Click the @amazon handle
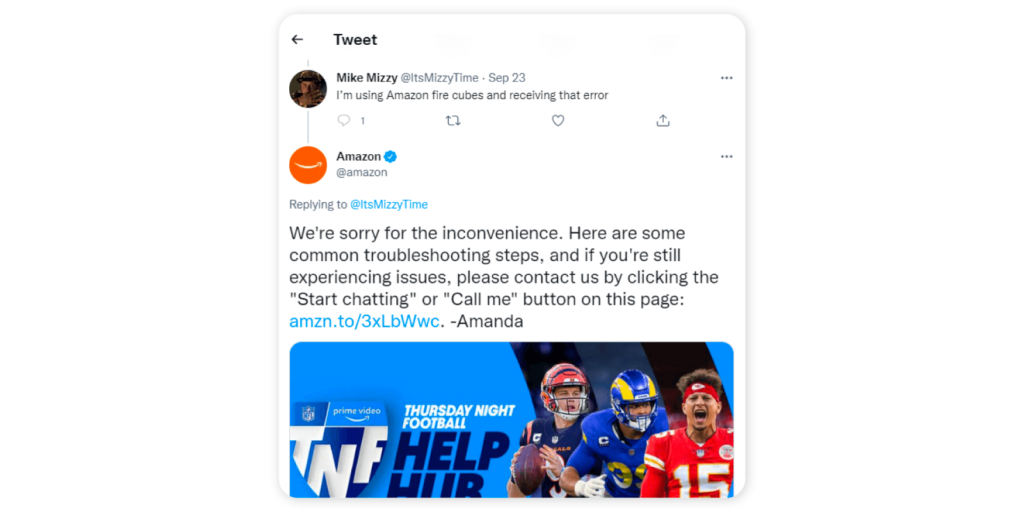This screenshot has width=1024, height=512. (x=362, y=172)
